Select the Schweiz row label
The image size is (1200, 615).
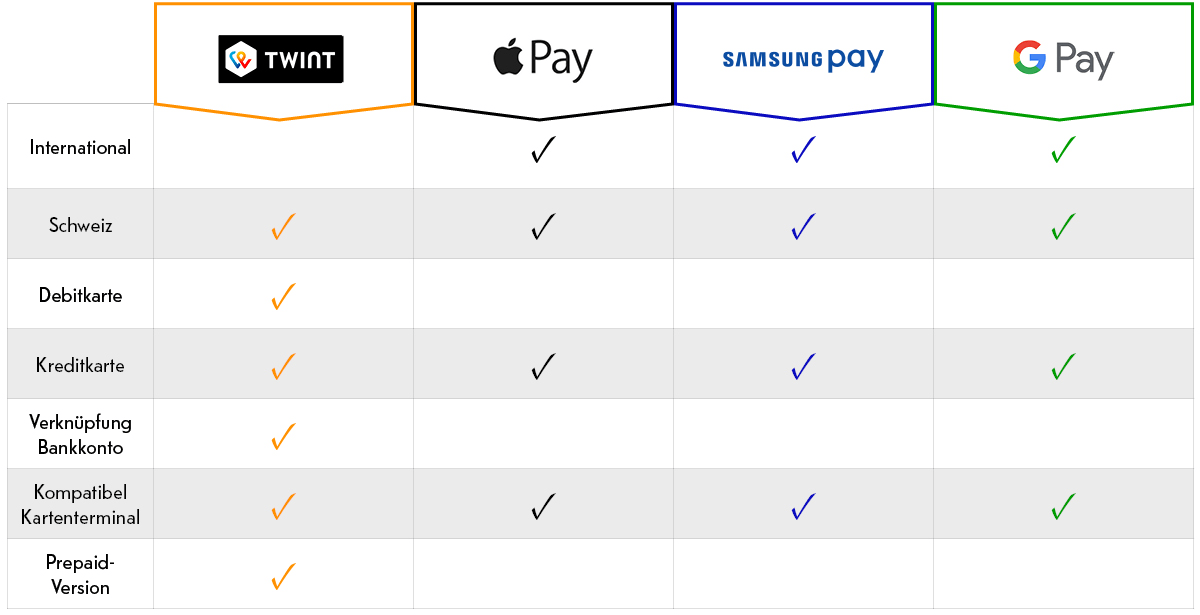click(x=80, y=225)
